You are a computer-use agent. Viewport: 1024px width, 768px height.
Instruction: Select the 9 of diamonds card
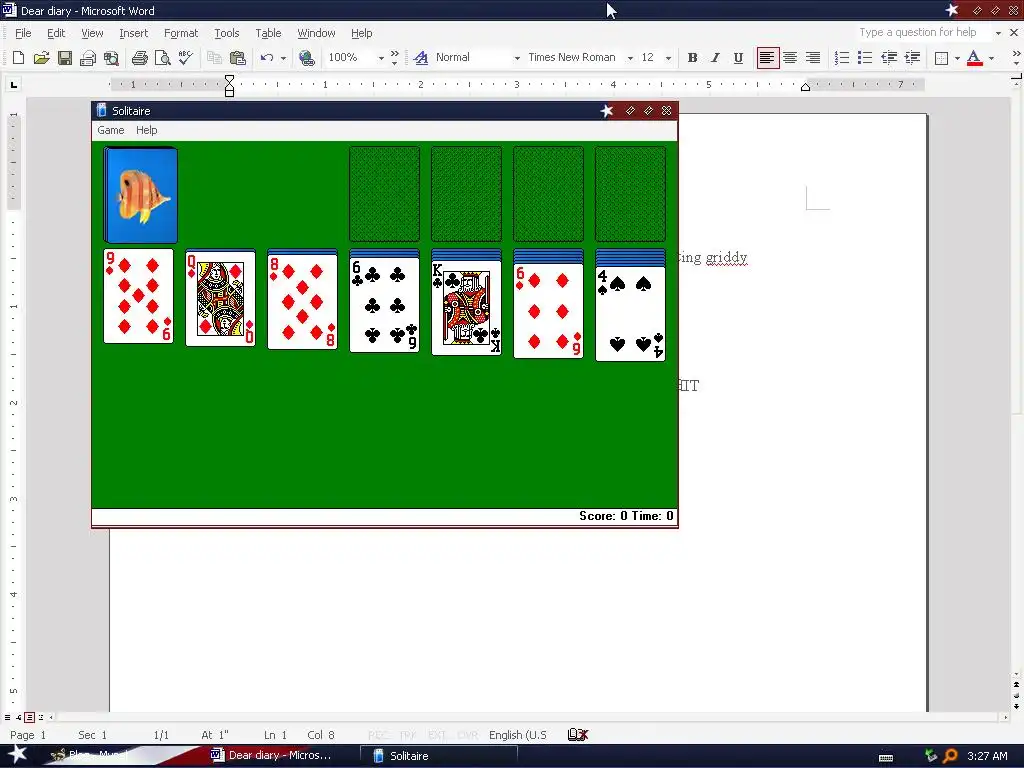(x=138, y=296)
